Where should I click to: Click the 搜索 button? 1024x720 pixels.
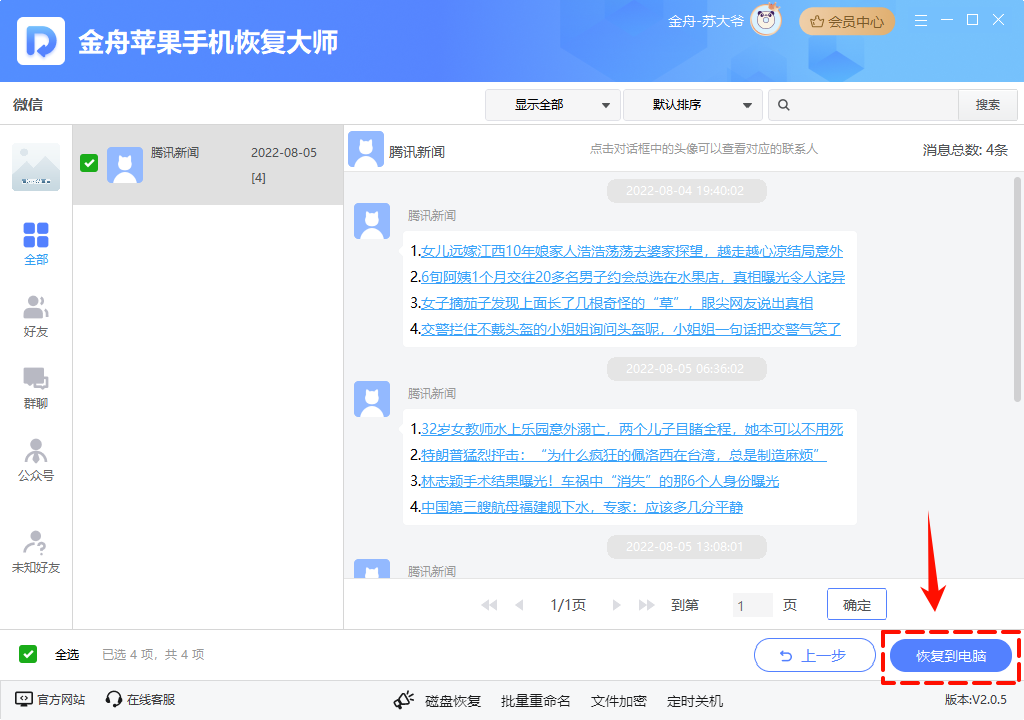[987, 105]
